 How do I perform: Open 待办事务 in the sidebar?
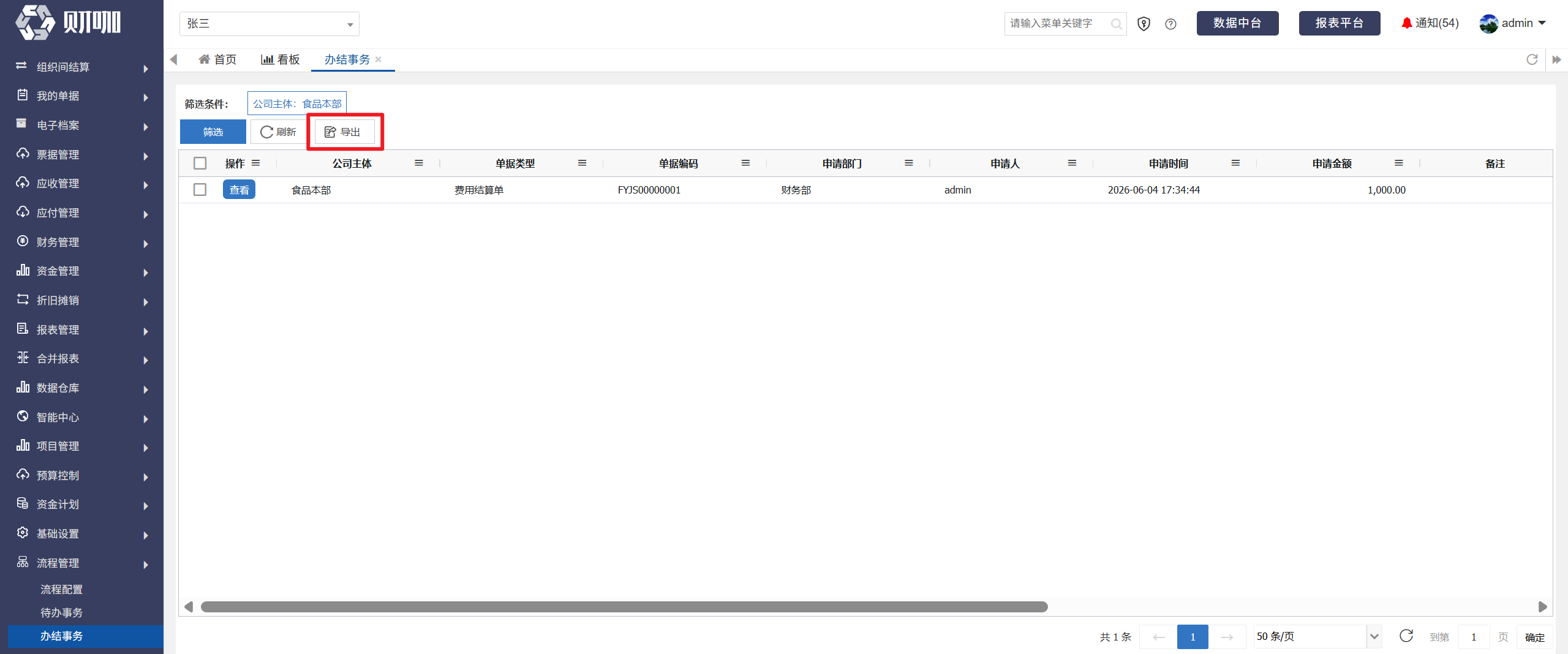[x=61, y=612]
